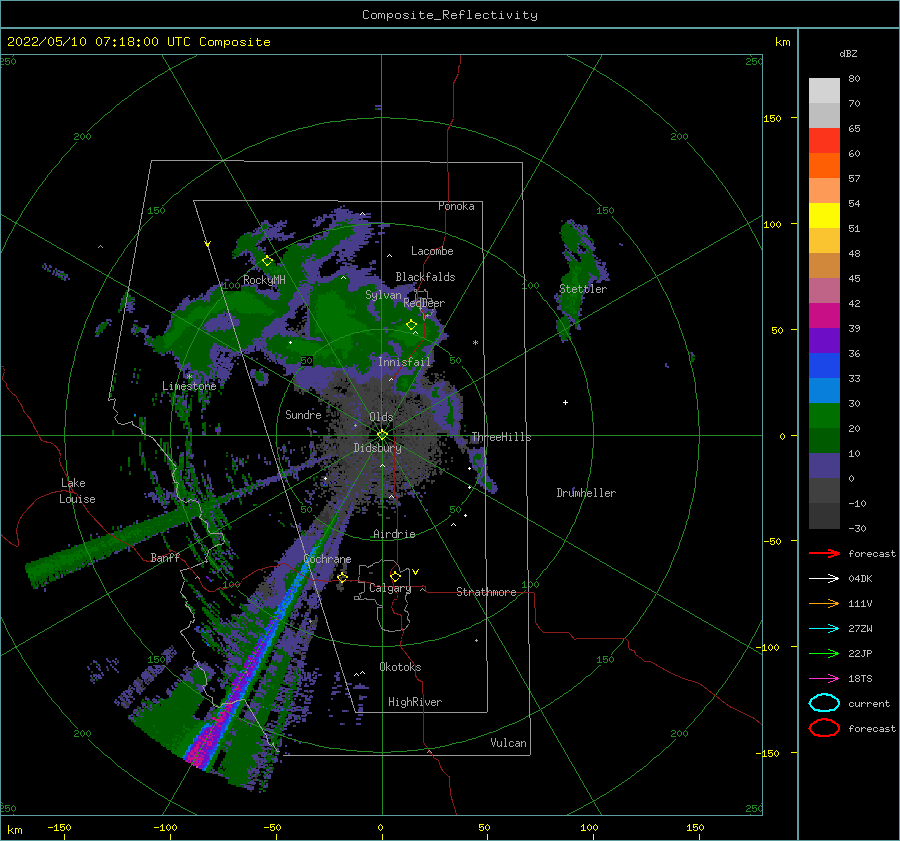Click the Strathmore label

click(486, 592)
